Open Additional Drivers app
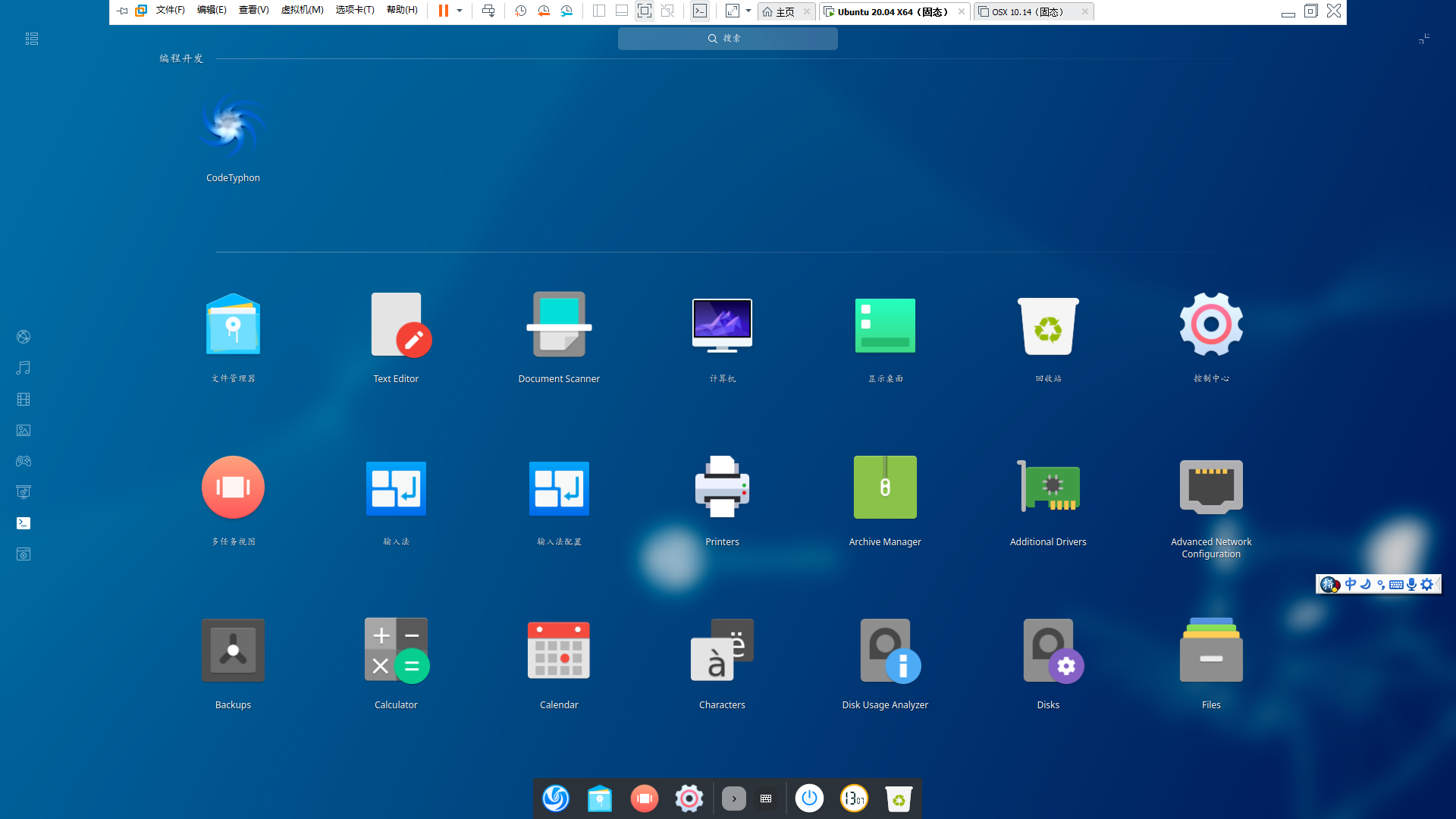The height and width of the screenshot is (819, 1456). [x=1048, y=488]
